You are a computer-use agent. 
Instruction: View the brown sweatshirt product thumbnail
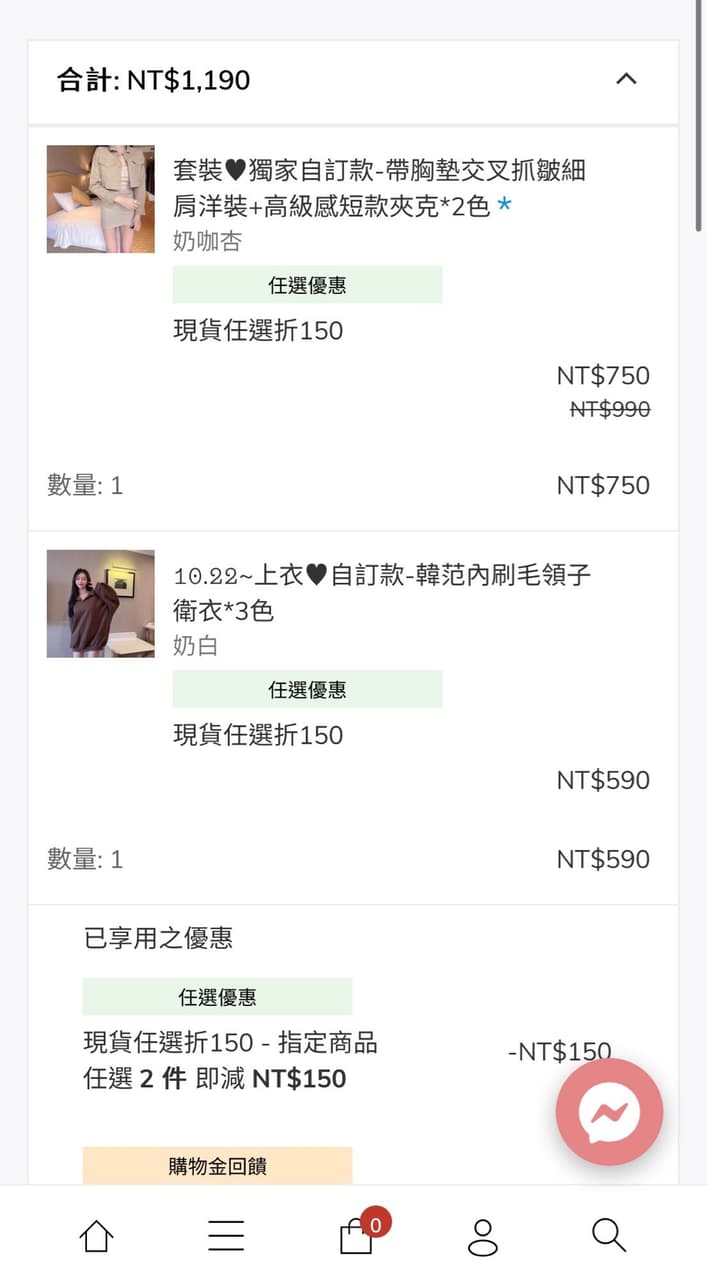(x=100, y=603)
